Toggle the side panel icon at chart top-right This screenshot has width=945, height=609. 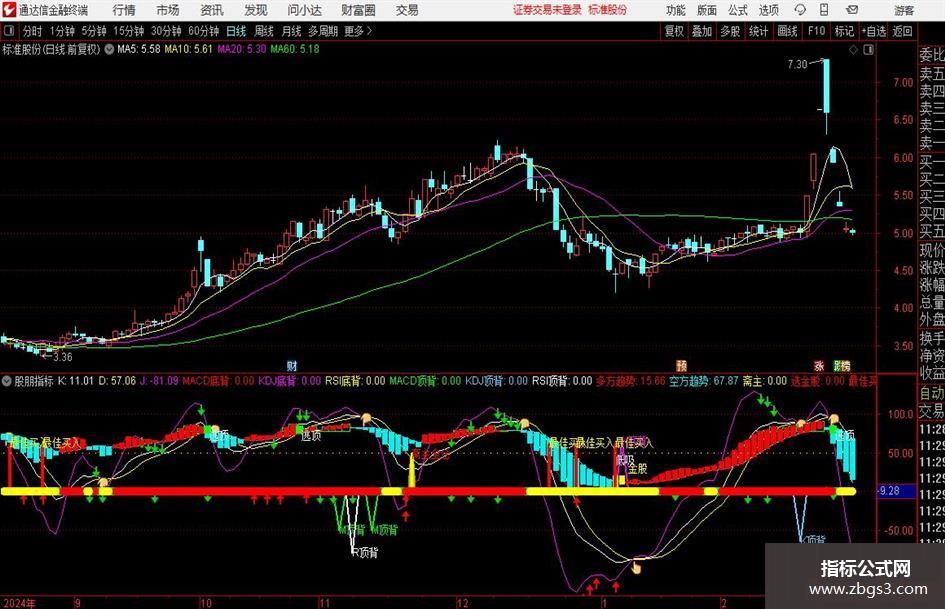pyautogui.click(x=868, y=50)
